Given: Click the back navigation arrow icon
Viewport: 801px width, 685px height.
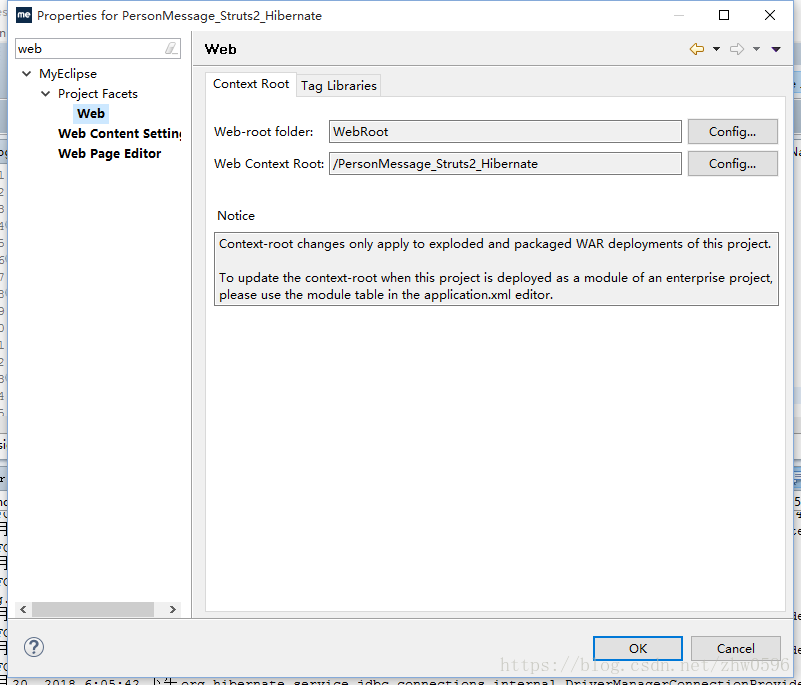Looking at the screenshot, I should click(697, 49).
